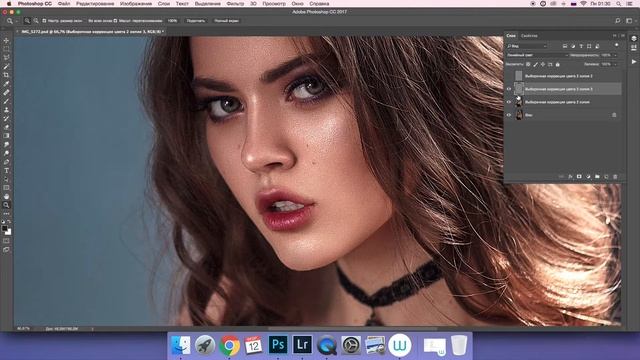This screenshot has height=360, width=640.
Task: Filter layers by type layers icon
Action: (x=581, y=46)
